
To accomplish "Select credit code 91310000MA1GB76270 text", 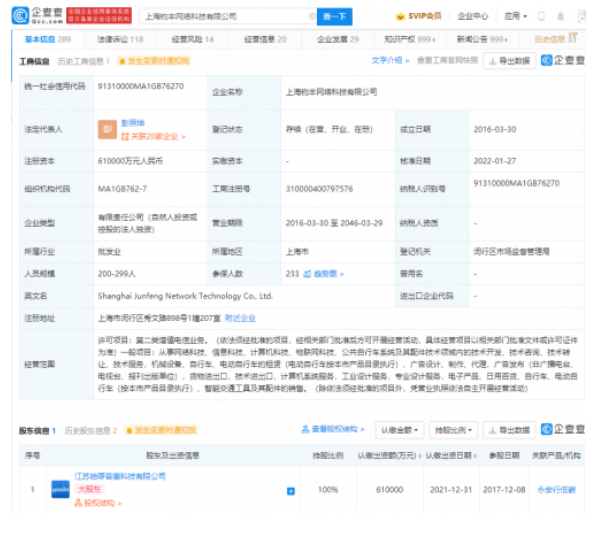I will click(x=141, y=86).
